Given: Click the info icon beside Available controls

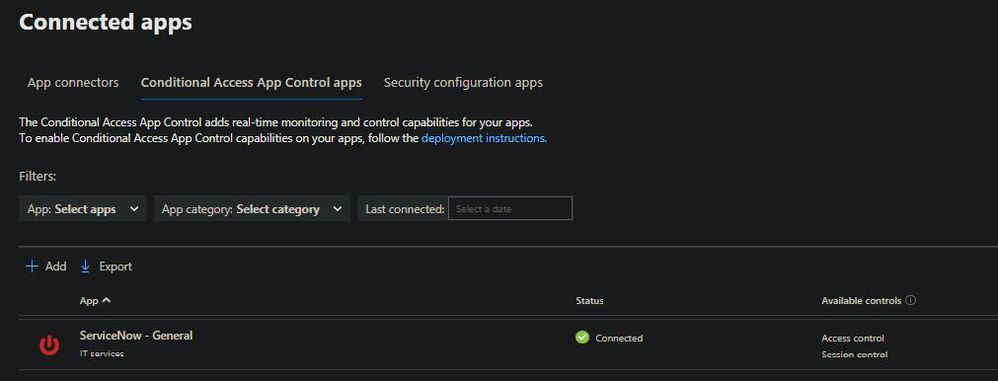Looking at the screenshot, I should click(x=911, y=300).
